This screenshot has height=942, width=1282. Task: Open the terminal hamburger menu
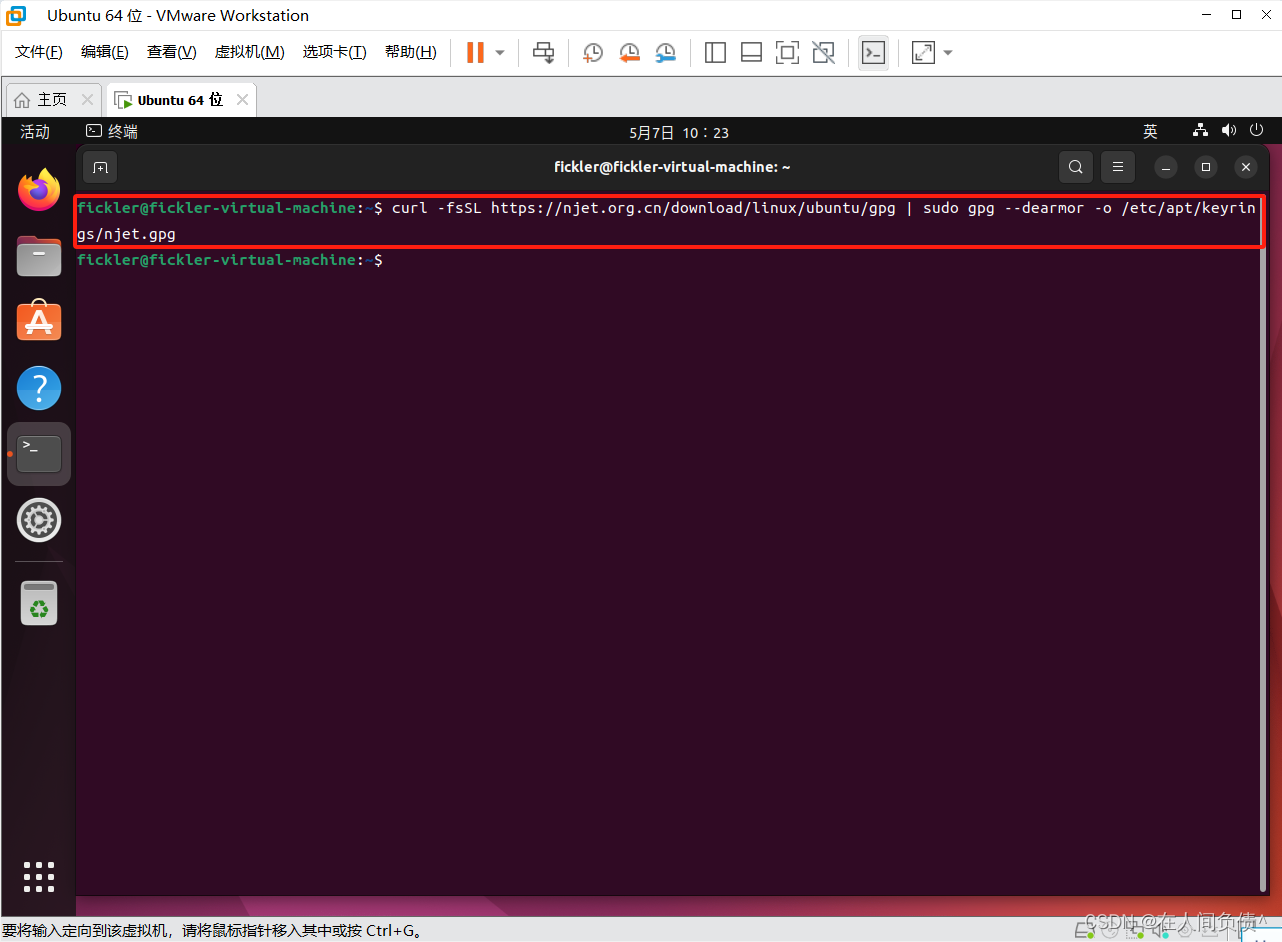(1118, 167)
